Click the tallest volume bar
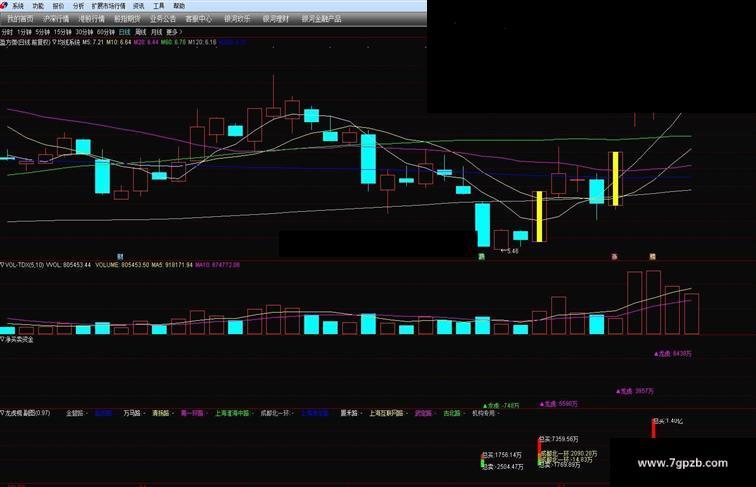 click(x=653, y=302)
